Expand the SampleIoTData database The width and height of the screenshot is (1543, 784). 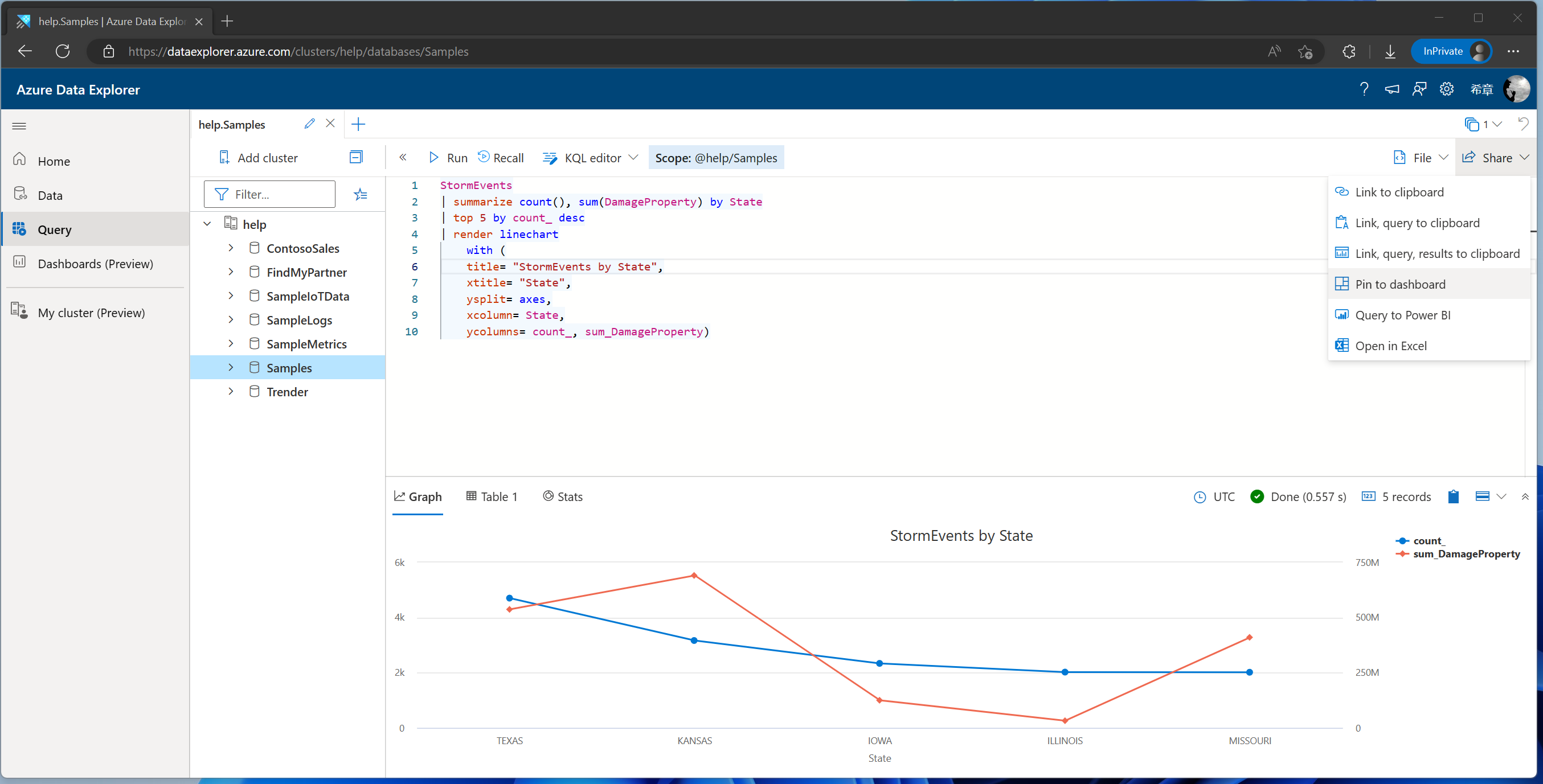[x=231, y=295]
